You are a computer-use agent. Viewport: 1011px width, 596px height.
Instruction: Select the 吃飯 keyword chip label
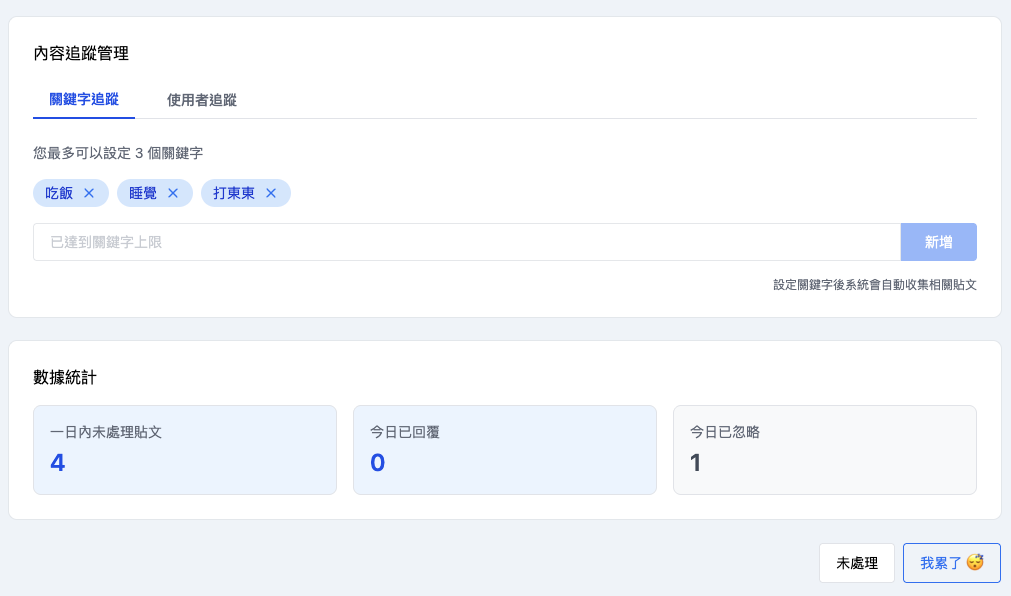[x=59, y=193]
